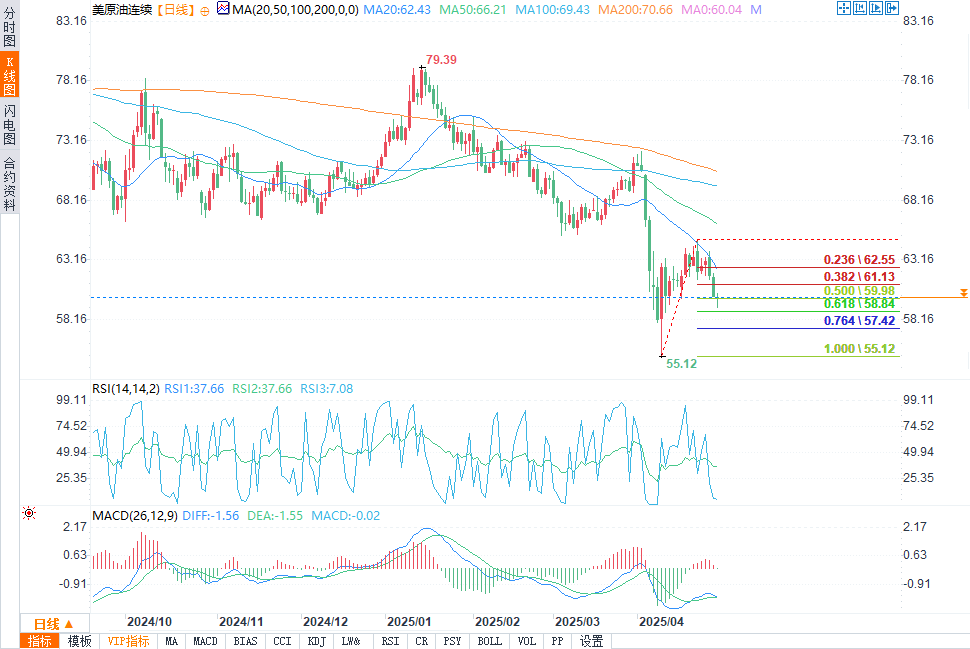Click the orange circled-plus icon by 日线
This screenshot has width=970, height=649.
[x=205, y=11]
